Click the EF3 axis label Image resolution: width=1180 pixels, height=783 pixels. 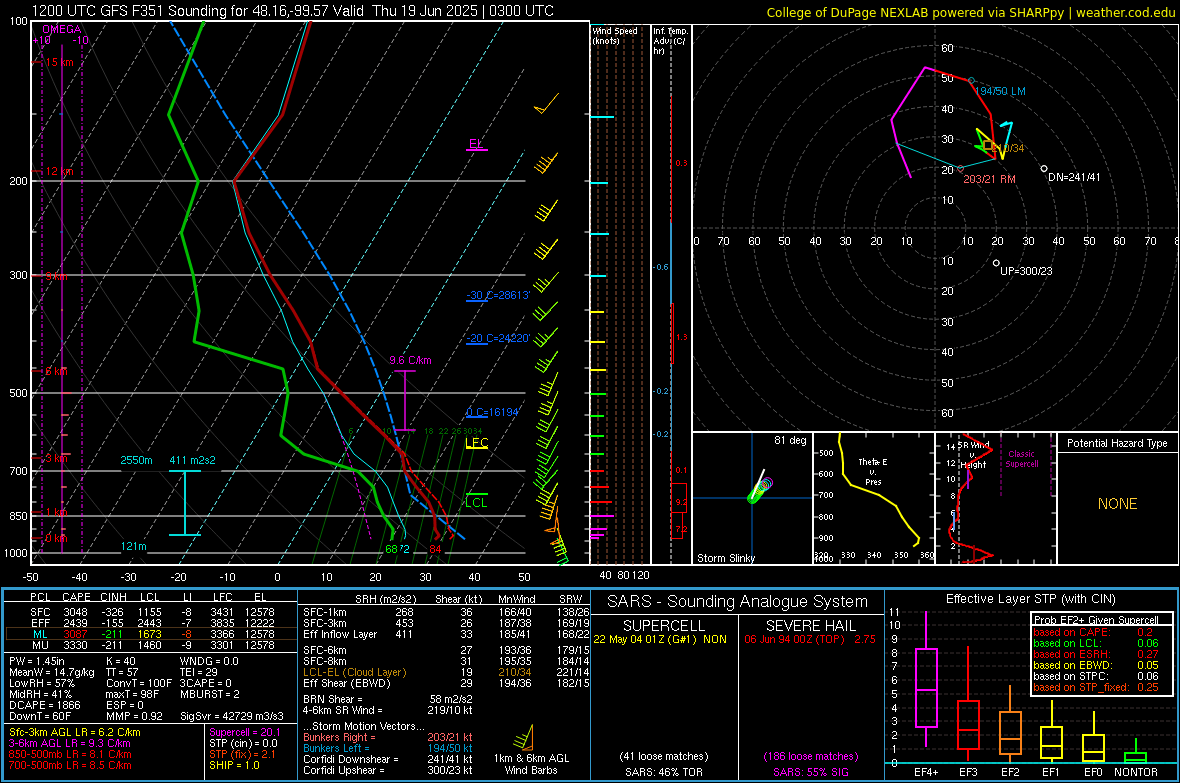[968, 772]
